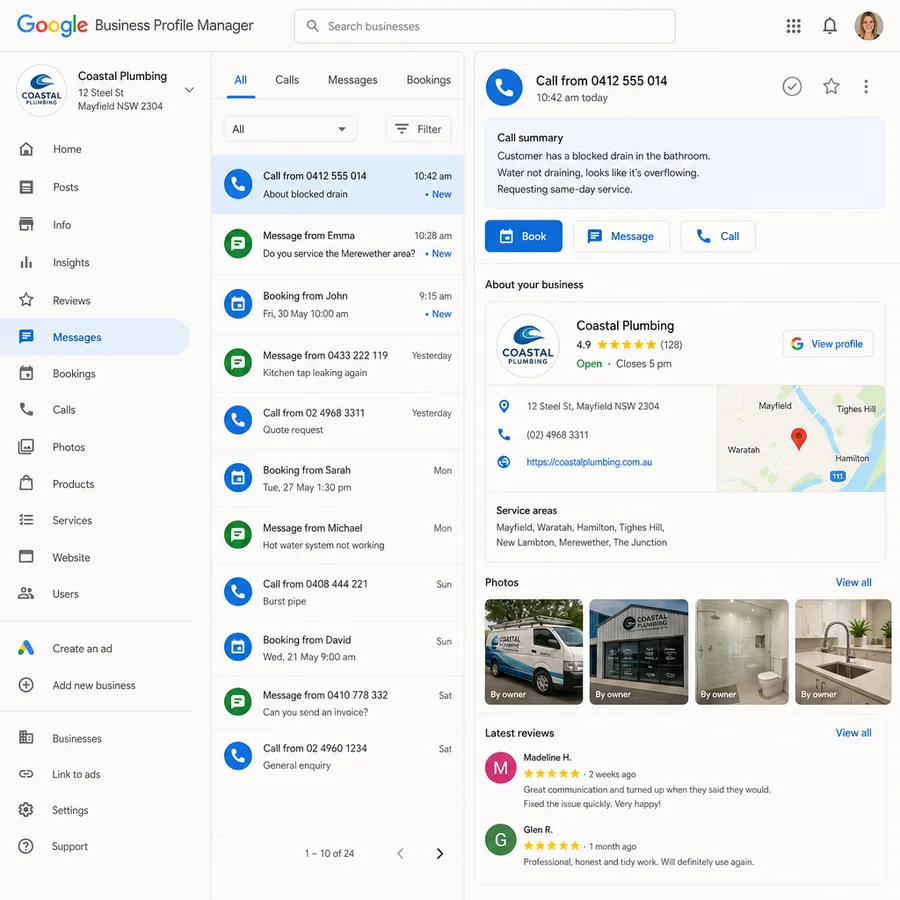This screenshot has height=900, width=900.
Task: Open Call from 02 4960 1234 entry
Action: click(x=338, y=757)
